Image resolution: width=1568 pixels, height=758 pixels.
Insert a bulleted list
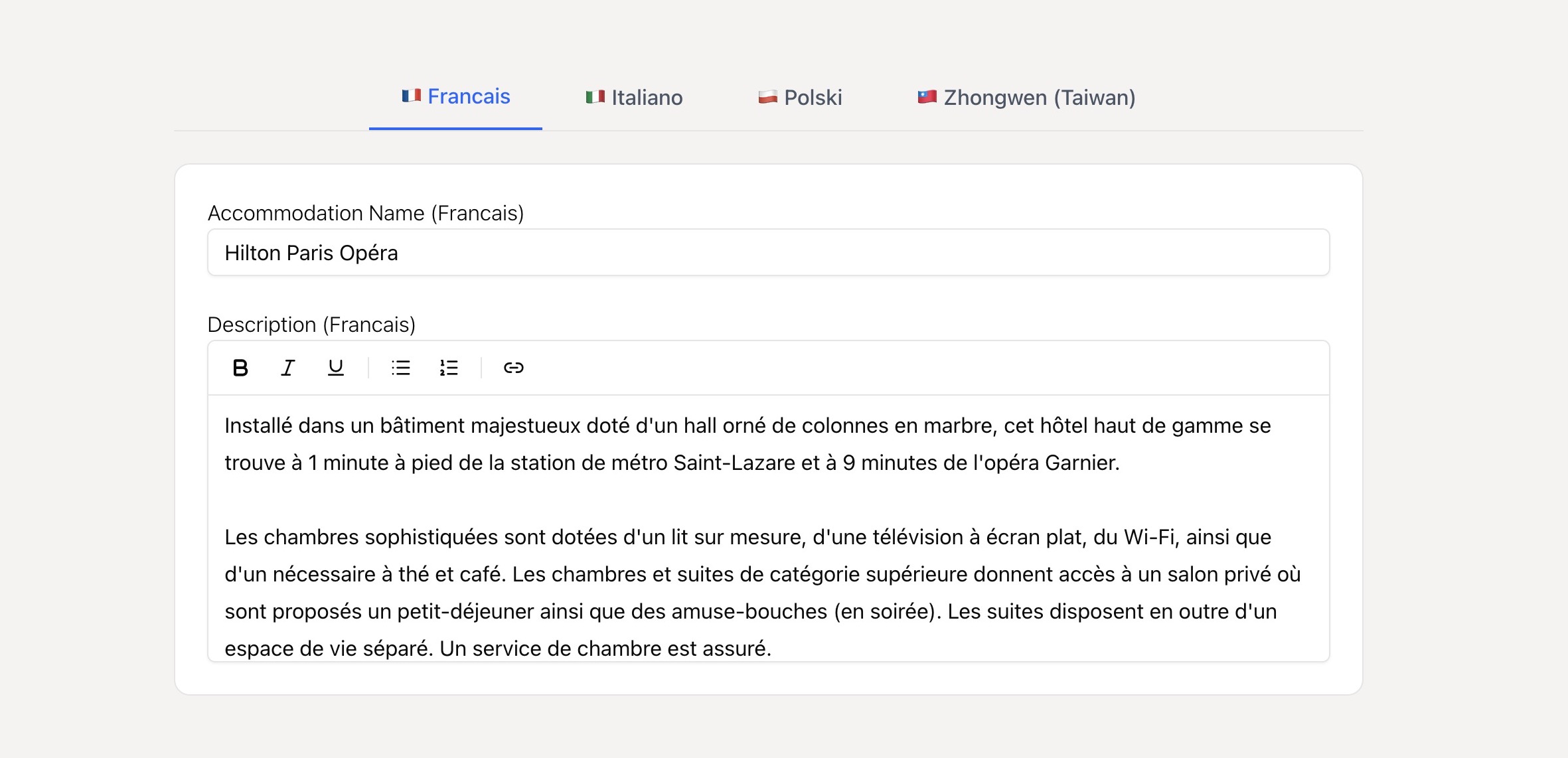click(x=401, y=368)
